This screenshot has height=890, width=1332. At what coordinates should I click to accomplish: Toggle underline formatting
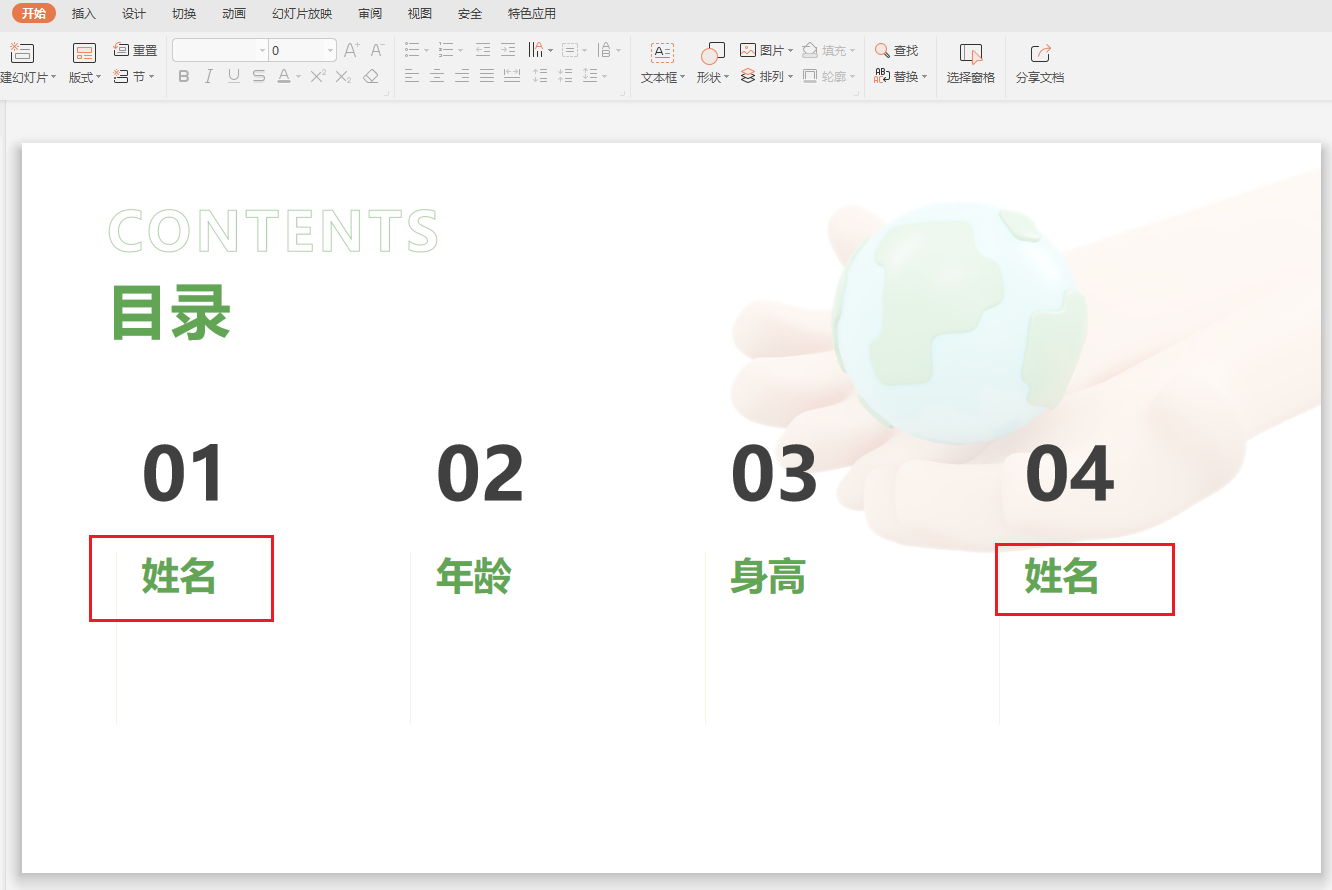click(x=233, y=76)
